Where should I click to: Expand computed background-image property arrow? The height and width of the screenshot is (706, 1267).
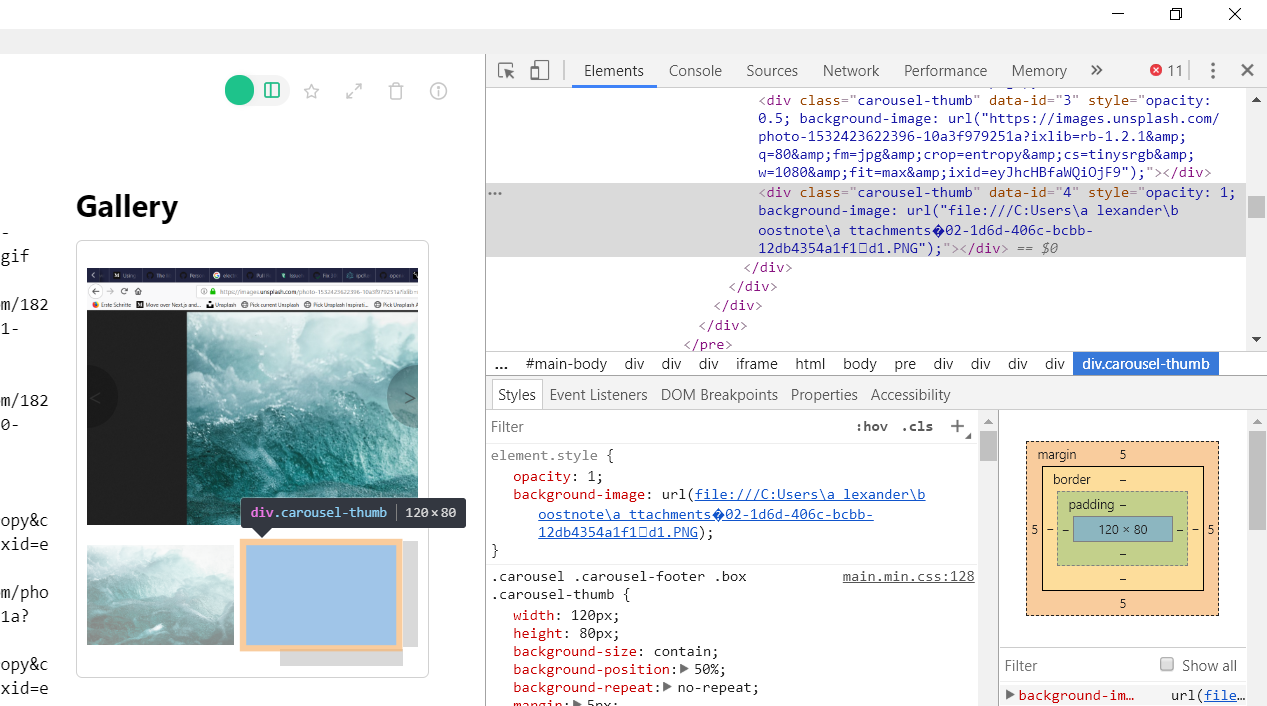[1010, 695]
